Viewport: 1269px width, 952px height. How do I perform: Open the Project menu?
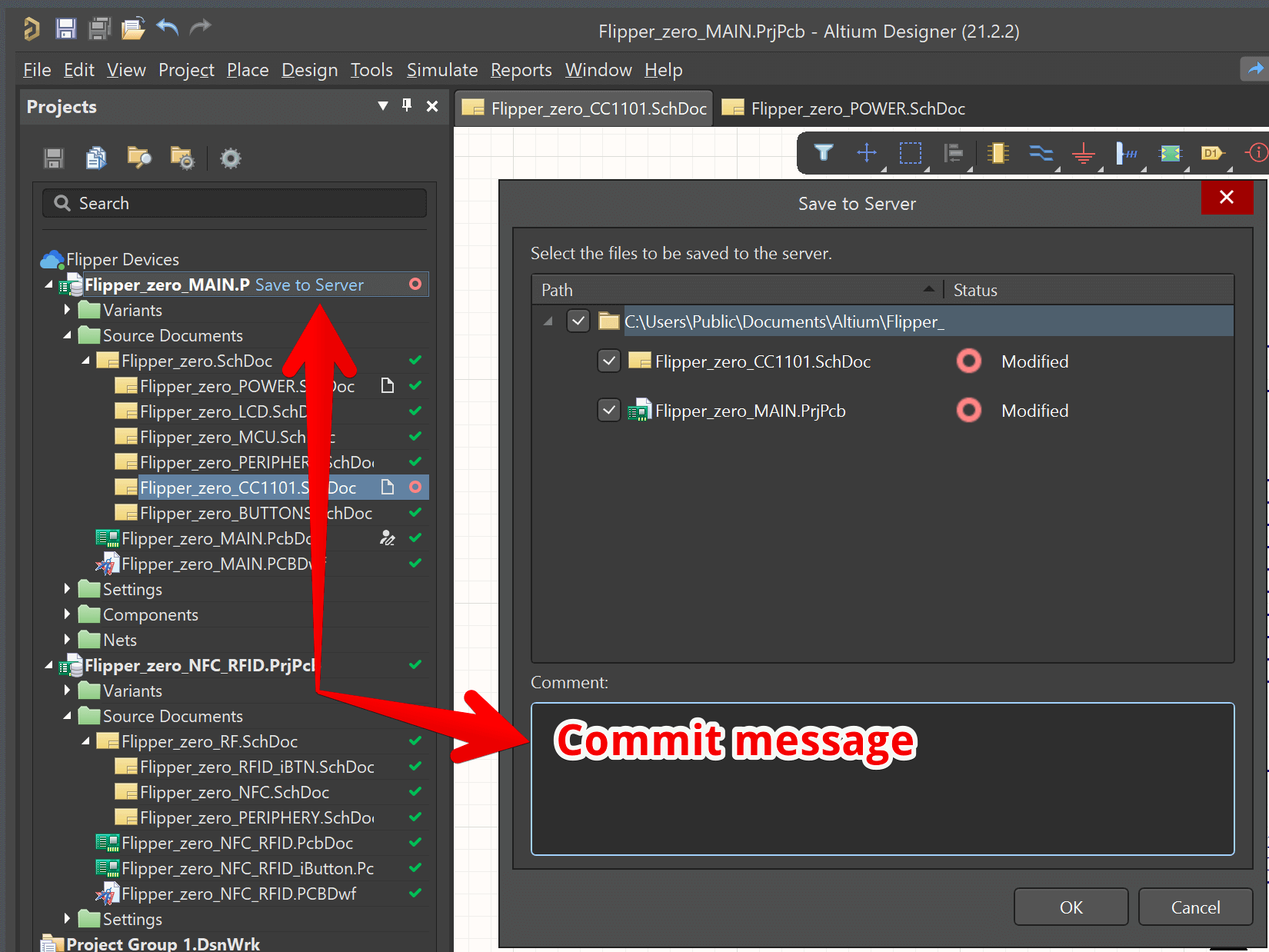(x=186, y=70)
